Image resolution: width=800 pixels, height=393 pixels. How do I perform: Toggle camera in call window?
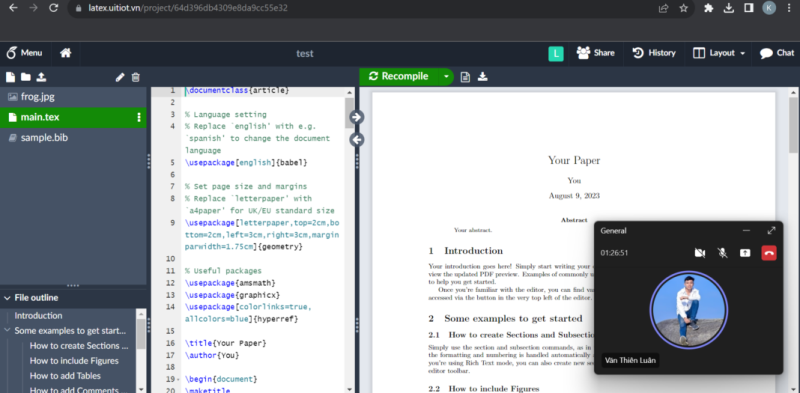(699, 253)
